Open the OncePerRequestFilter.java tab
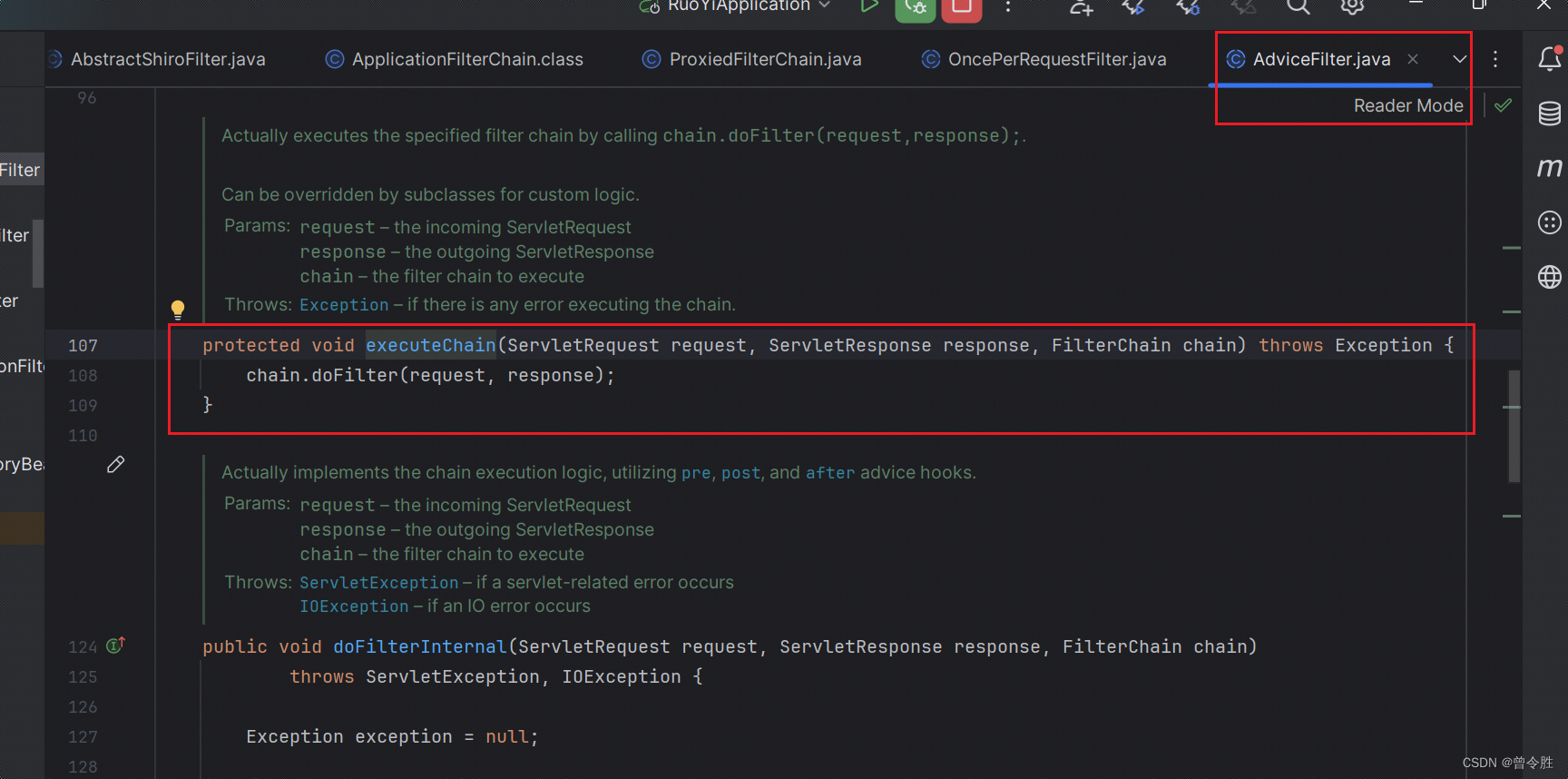The width and height of the screenshot is (1568, 779). pyautogui.click(x=1044, y=59)
